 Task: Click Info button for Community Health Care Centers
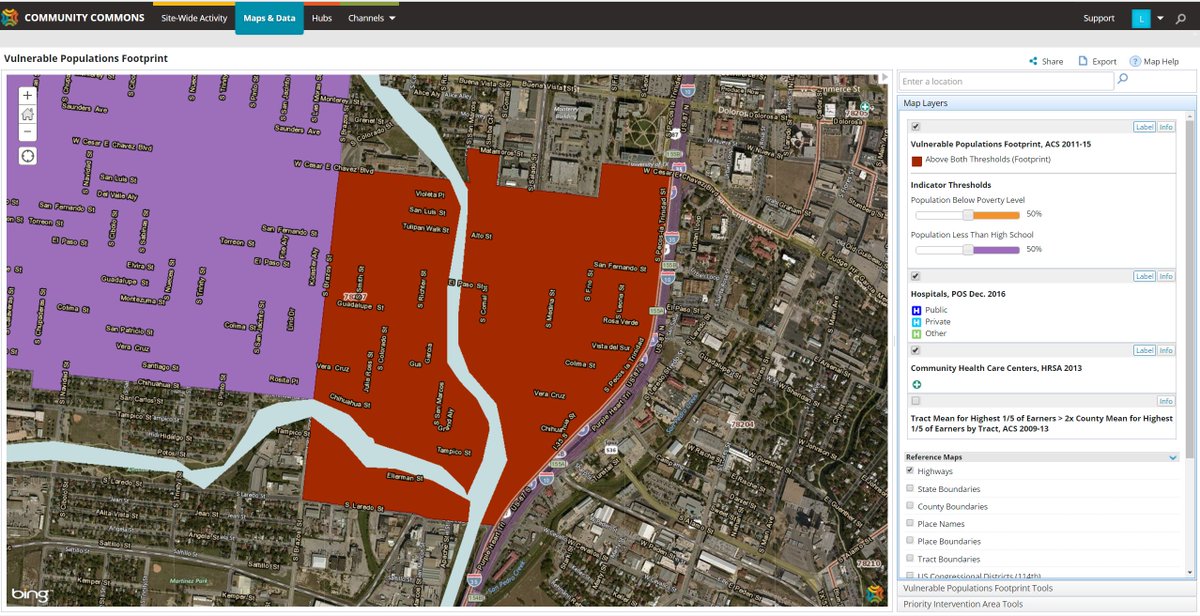click(x=1166, y=350)
